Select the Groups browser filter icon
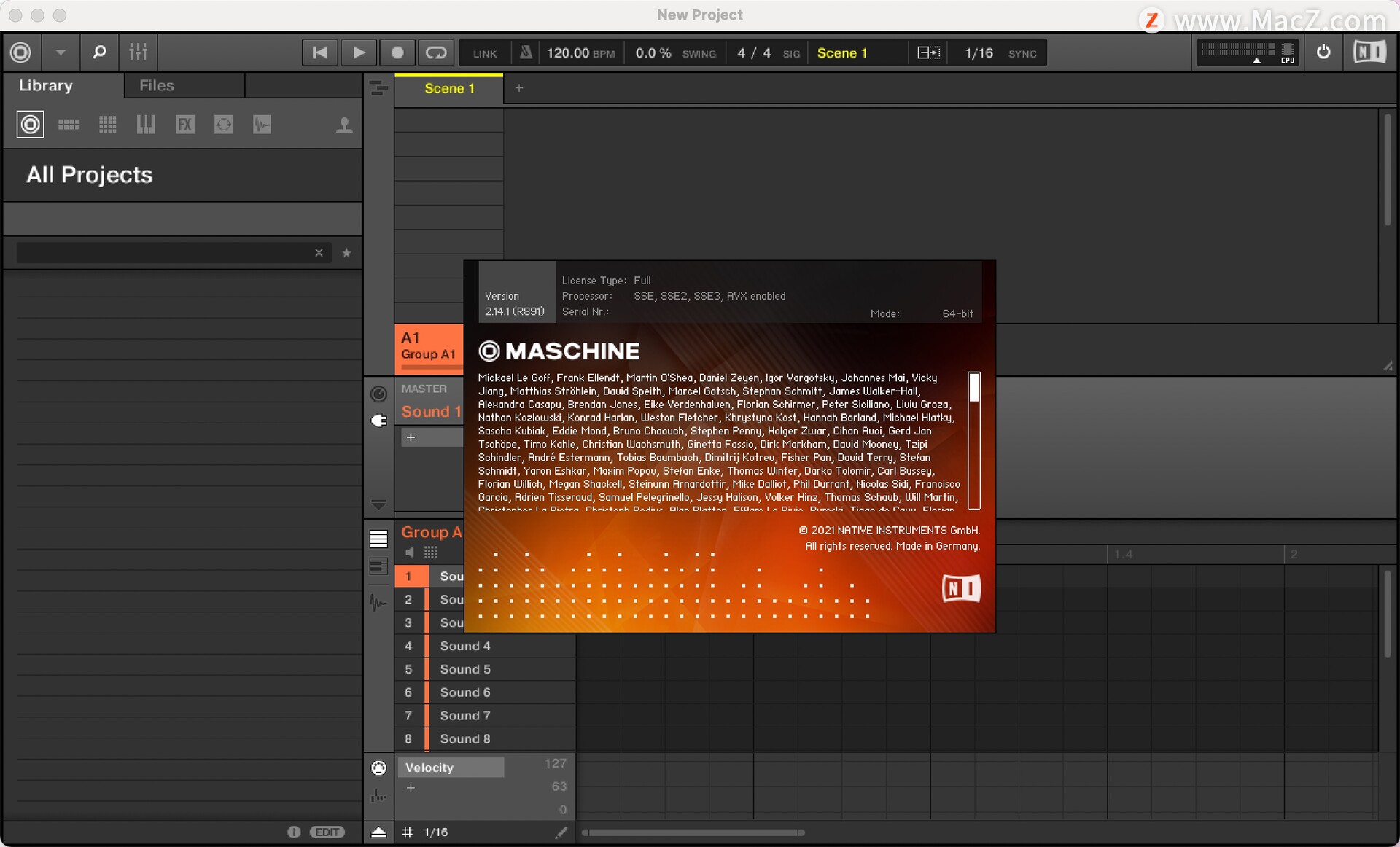Viewport: 1400px width, 847px height. click(69, 125)
